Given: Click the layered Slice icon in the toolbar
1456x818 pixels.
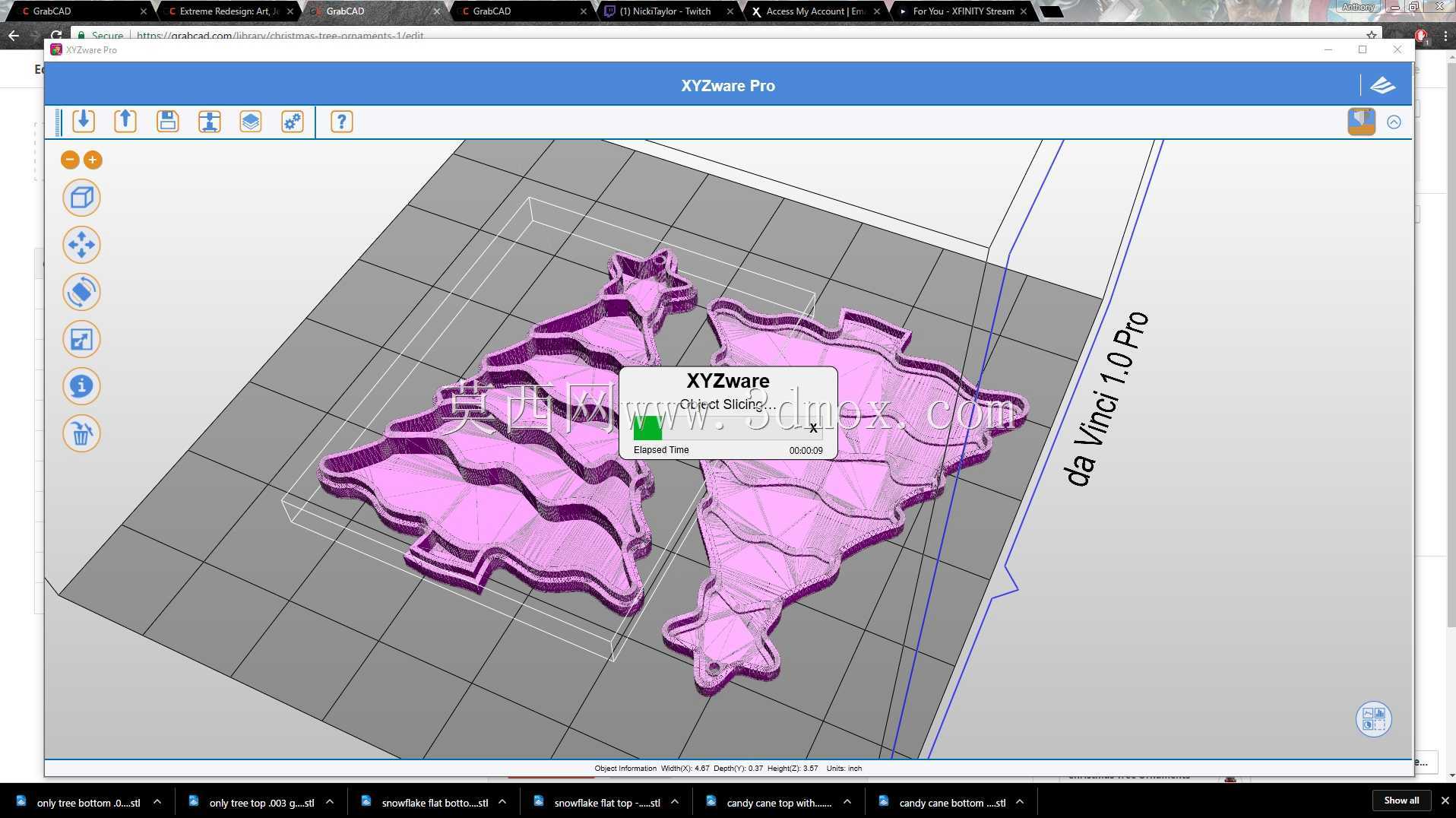Looking at the screenshot, I should pos(251,122).
